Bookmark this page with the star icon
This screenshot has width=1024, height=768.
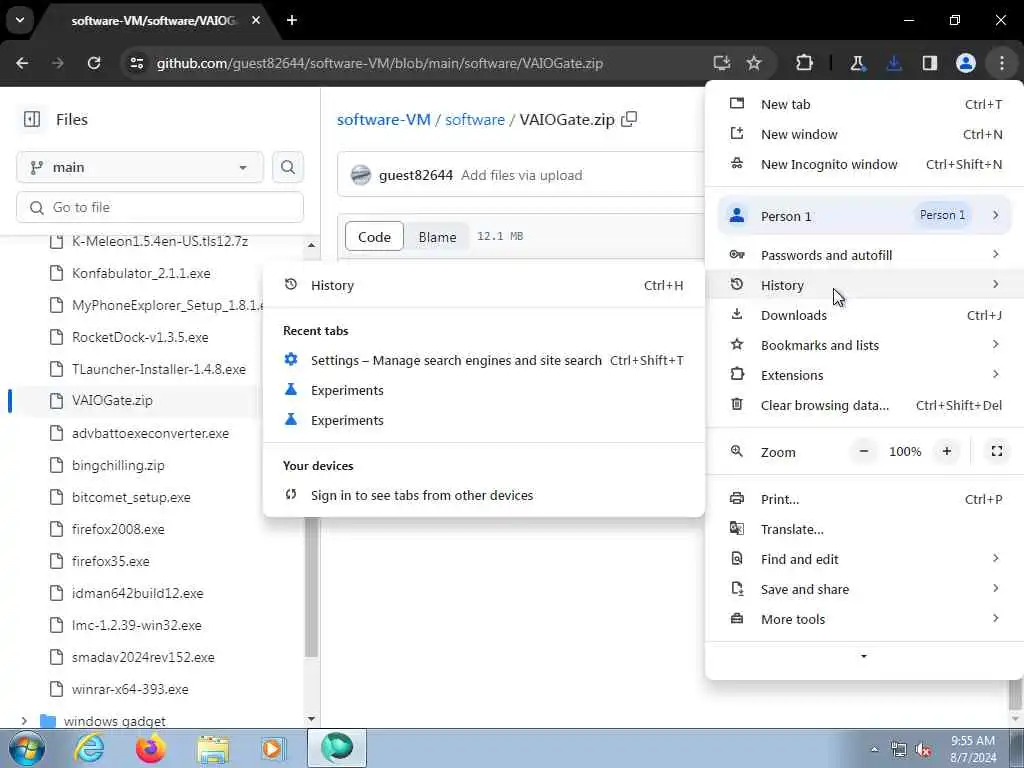(x=754, y=63)
